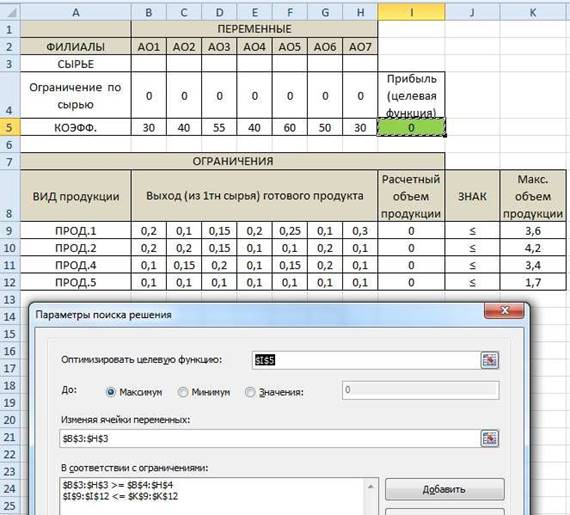The height and width of the screenshot is (515, 570).
Task: Select the Максимум radio button
Action: click(x=111, y=392)
